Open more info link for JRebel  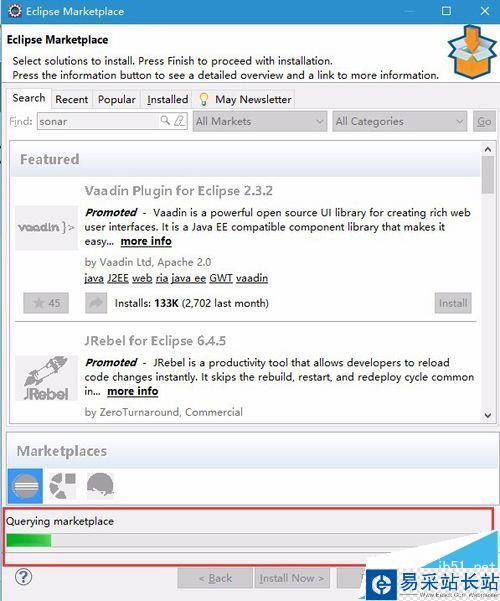(x=133, y=391)
